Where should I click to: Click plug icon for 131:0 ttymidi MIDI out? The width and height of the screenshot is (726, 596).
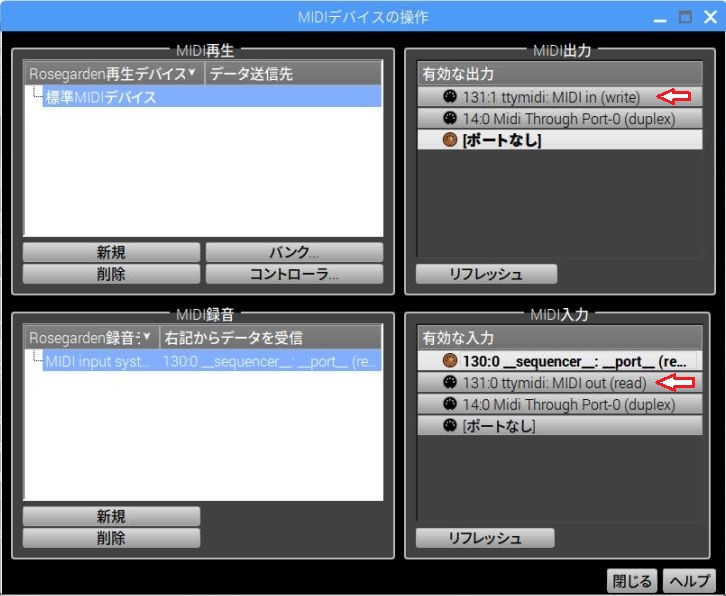tap(450, 383)
